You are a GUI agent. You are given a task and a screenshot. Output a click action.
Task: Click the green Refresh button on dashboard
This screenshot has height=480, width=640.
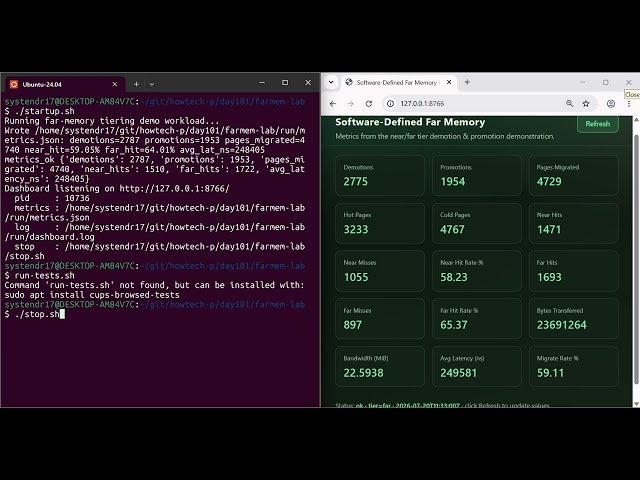(598, 124)
